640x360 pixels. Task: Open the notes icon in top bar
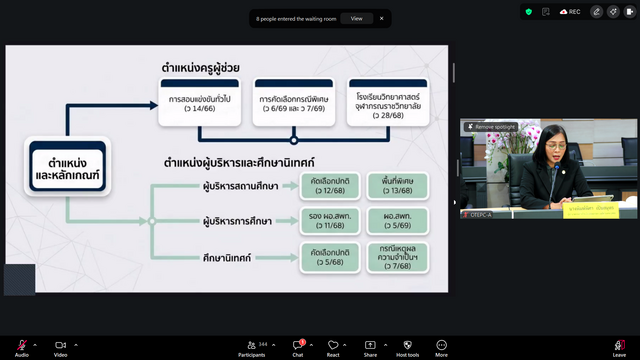[x=546, y=12]
